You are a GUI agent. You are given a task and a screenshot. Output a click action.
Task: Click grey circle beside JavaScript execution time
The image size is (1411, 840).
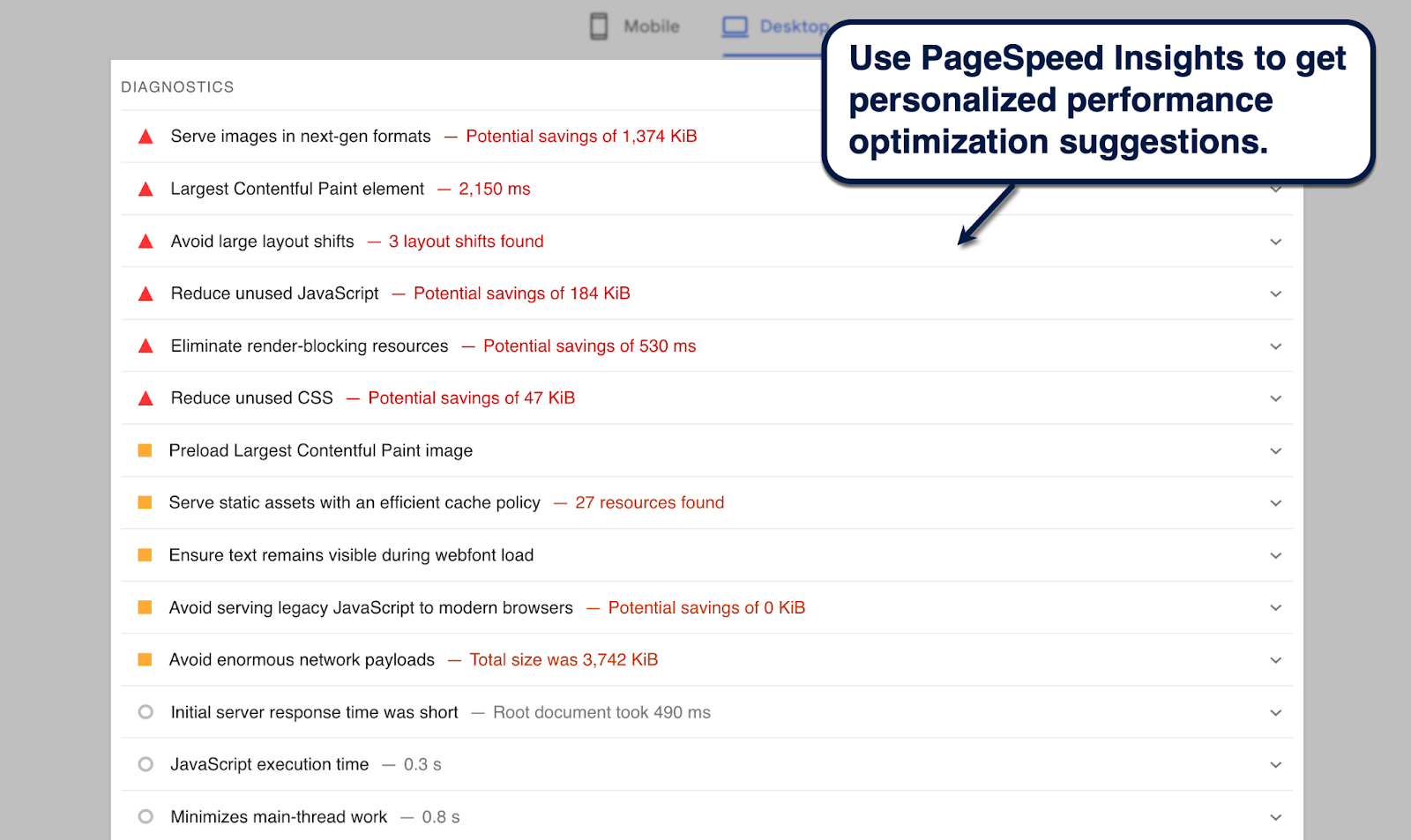146,764
